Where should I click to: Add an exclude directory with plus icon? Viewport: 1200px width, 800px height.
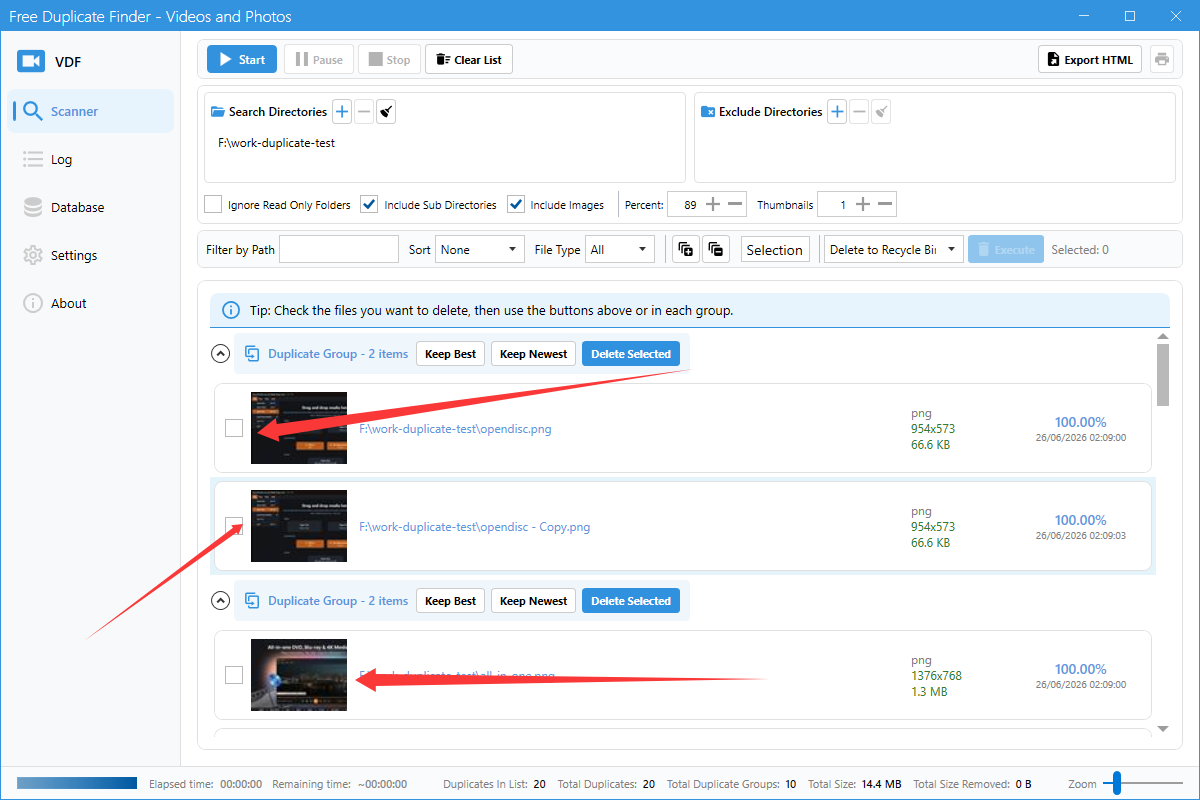click(837, 112)
